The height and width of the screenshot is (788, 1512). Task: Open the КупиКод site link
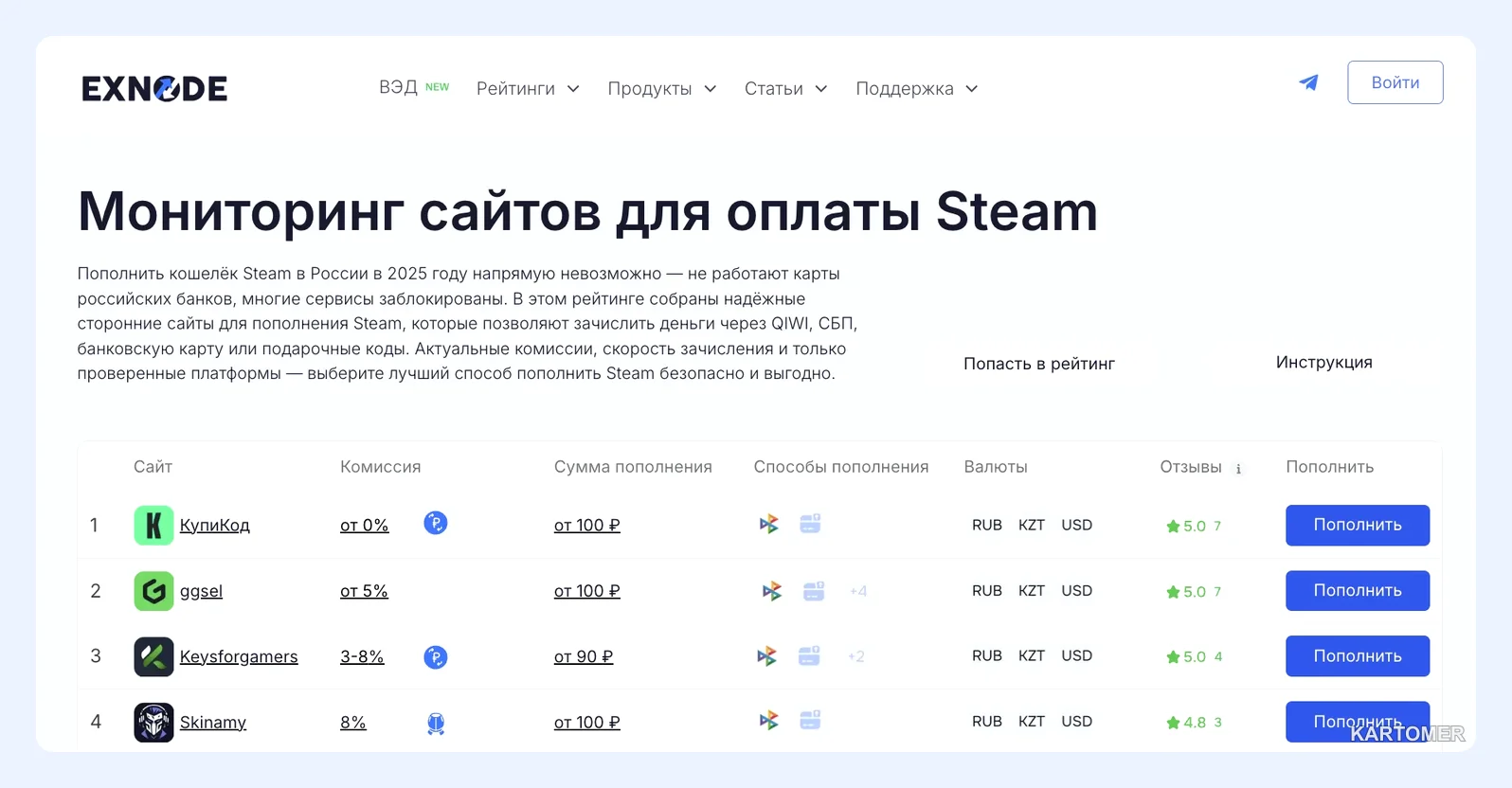tap(215, 526)
